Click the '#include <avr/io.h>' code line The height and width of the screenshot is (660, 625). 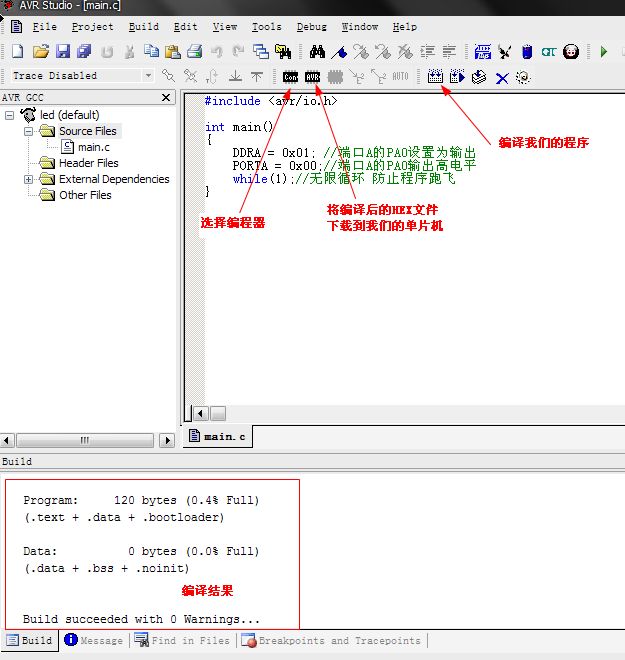click(271, 101)
